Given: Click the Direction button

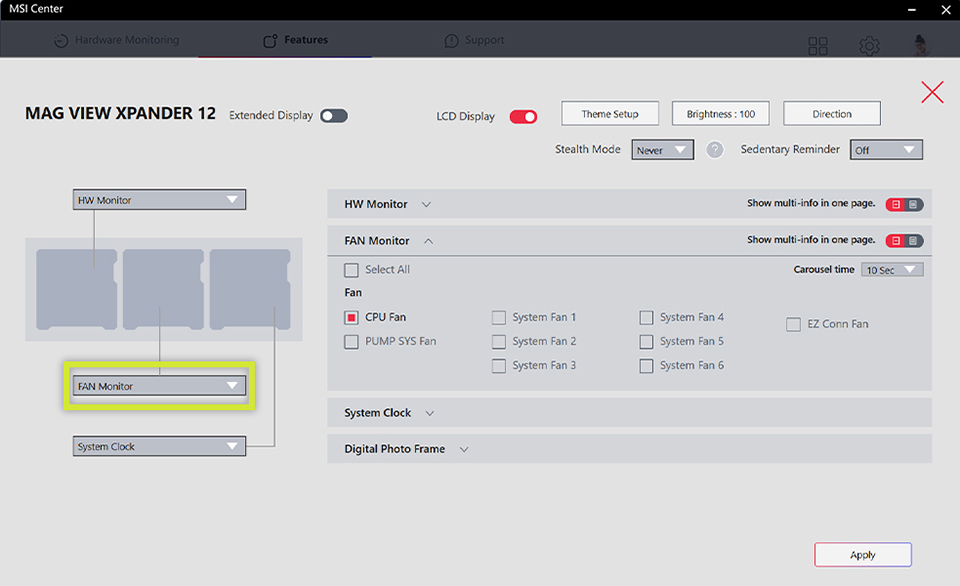Looking at the screenshot, I should click(x=832, y=114).
